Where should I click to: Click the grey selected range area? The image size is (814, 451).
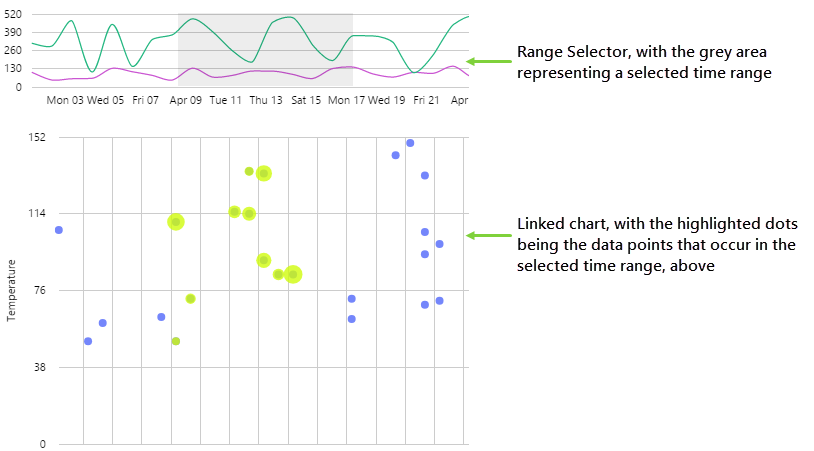[265, 50]
